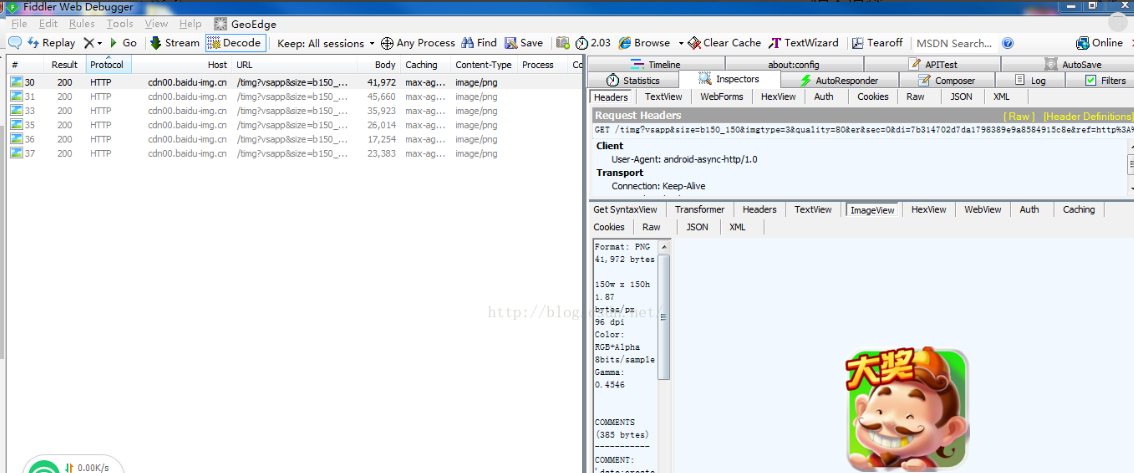Open Keep: All sessions dropdown
This screenshot has width=1134, height=473.
pos(326,43)
